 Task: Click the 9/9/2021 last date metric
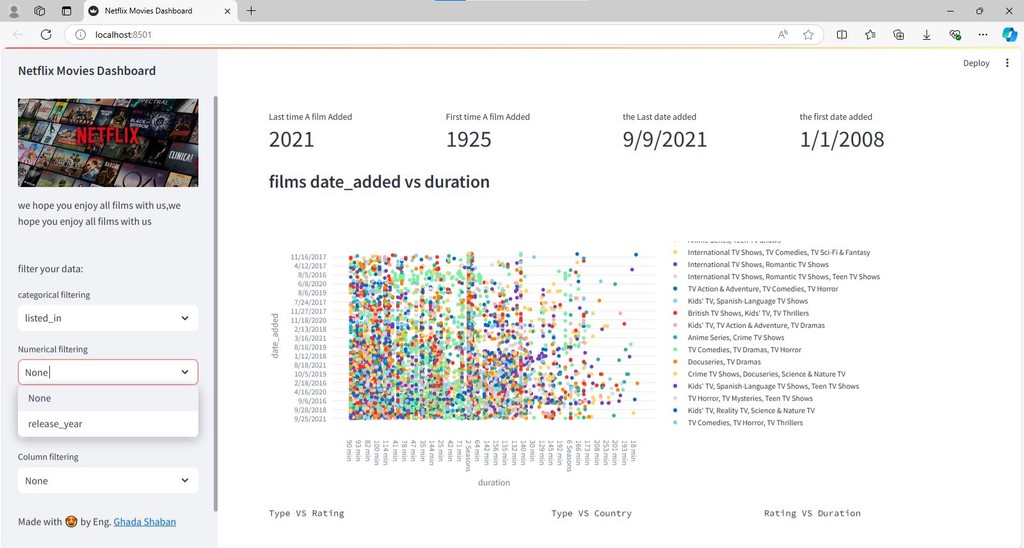tap(664, 139)
